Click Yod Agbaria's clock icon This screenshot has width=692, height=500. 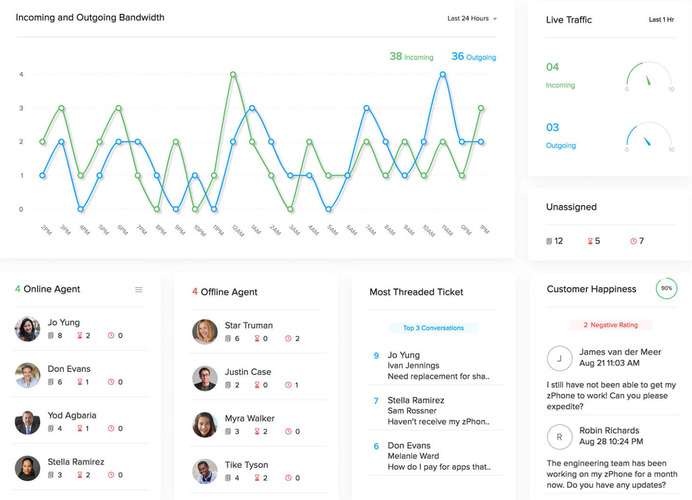(x=111, y=429)
